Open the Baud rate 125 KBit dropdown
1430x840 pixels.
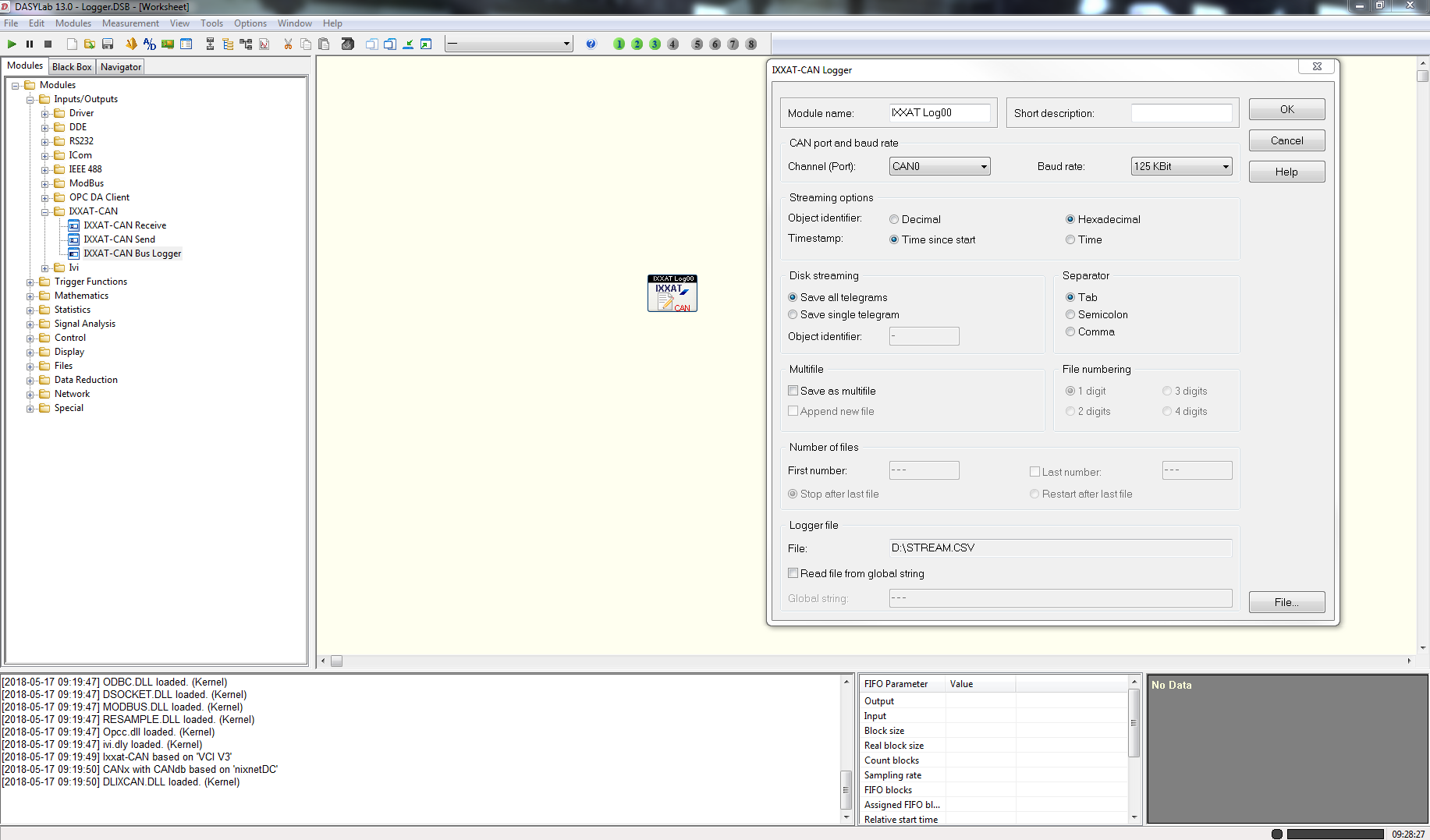[1182, 166]
